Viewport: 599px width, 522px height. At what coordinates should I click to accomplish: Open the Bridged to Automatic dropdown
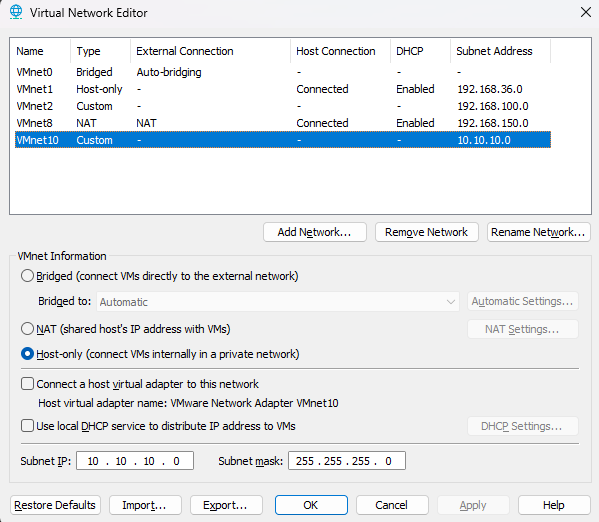[x=278, y=302]
